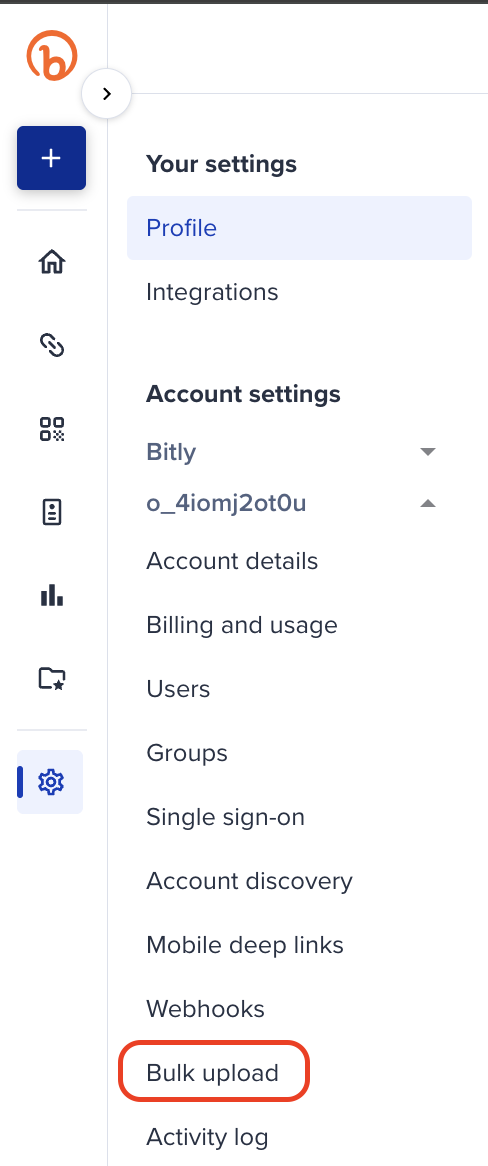Open the Bulk upload page
Image resolution: width=488 pixels, height=1166 pixels.
pyautogui.click(x=213, y=1072)
